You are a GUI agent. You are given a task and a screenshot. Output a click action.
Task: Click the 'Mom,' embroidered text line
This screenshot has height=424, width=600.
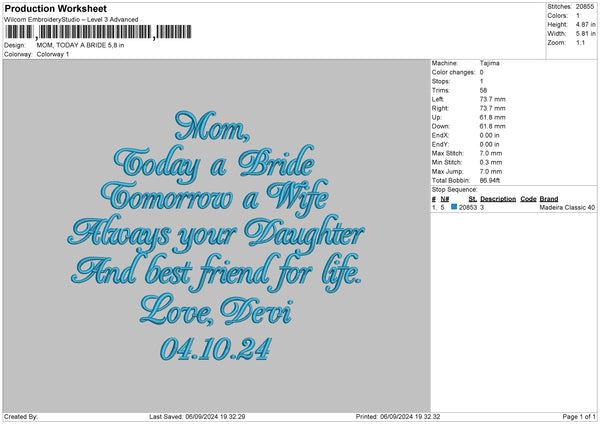pos(212,126)
